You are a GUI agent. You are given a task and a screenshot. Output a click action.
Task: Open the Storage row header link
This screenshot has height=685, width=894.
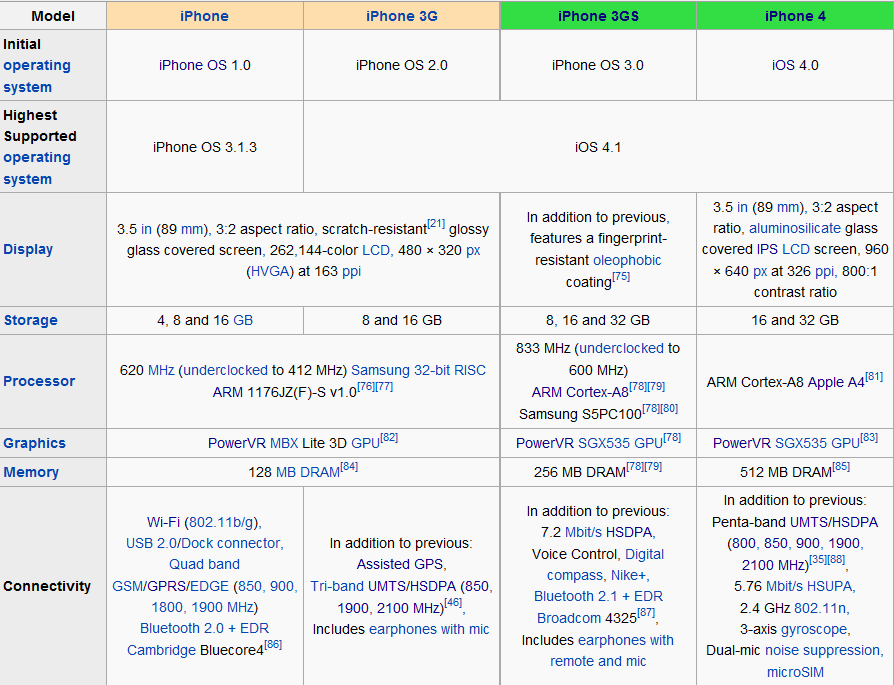(31, 320)
